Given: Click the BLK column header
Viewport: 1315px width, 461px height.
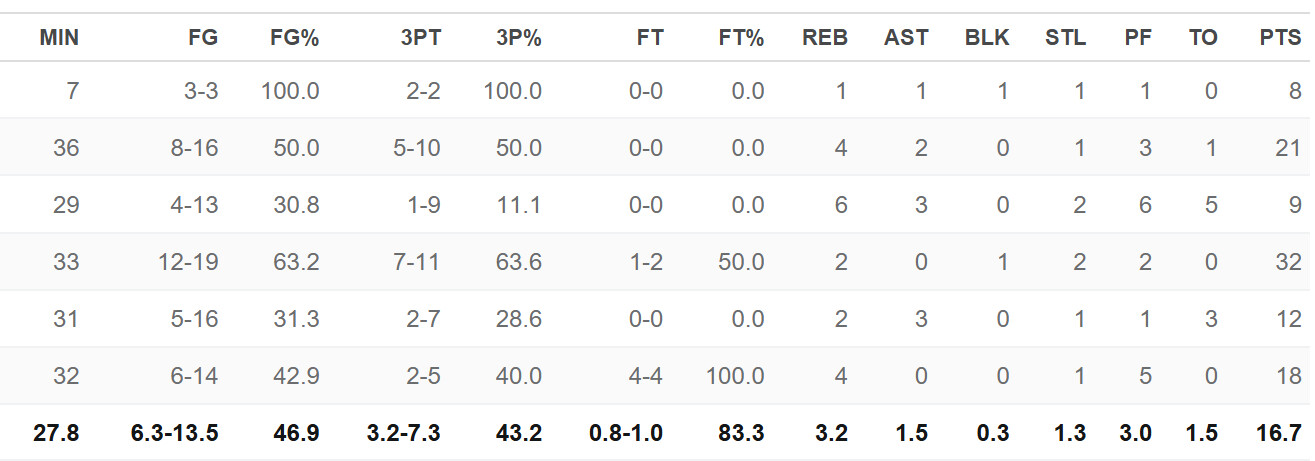Looking at the screenshot, I should [x=987, y=38].
